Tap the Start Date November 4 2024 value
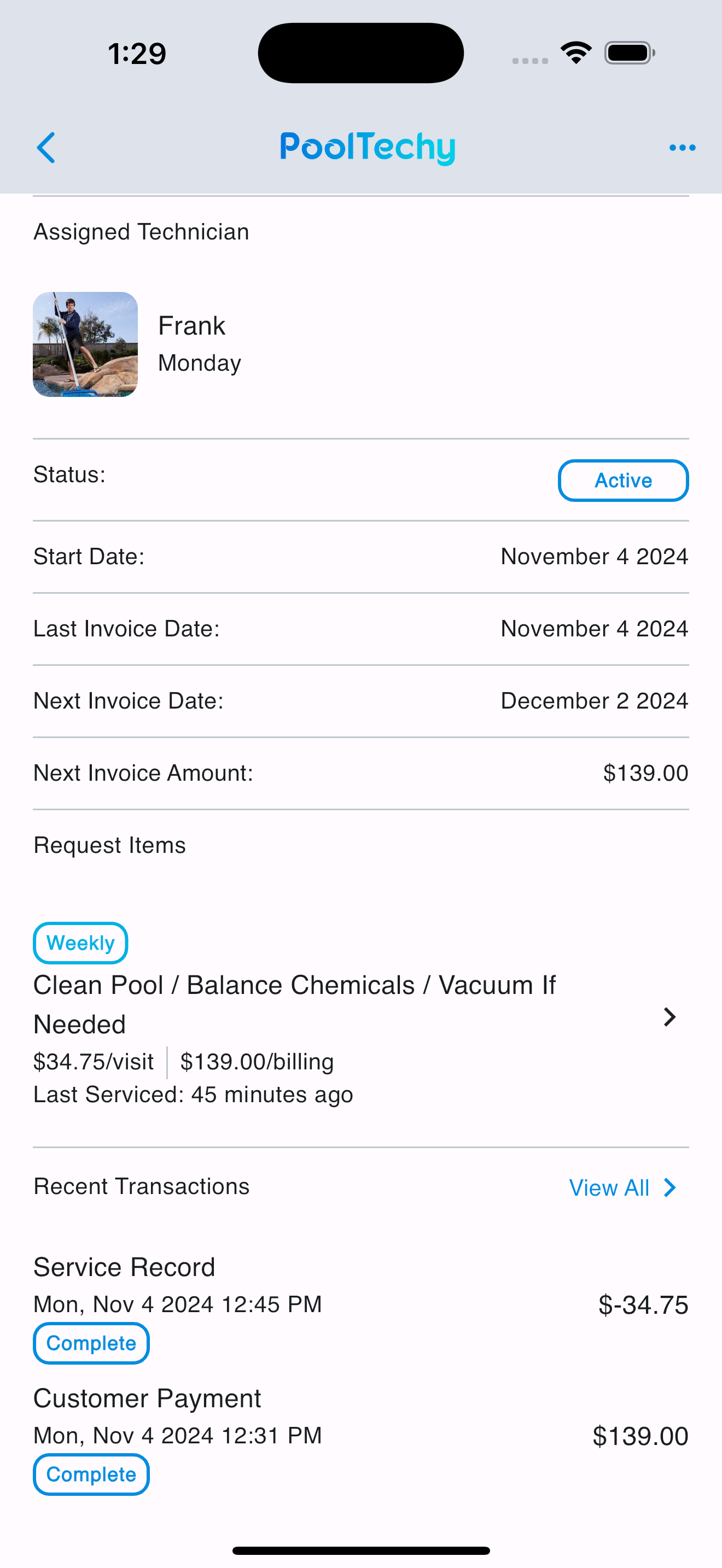The width and height of the screenshot is (722, 1568). (594, 557)
